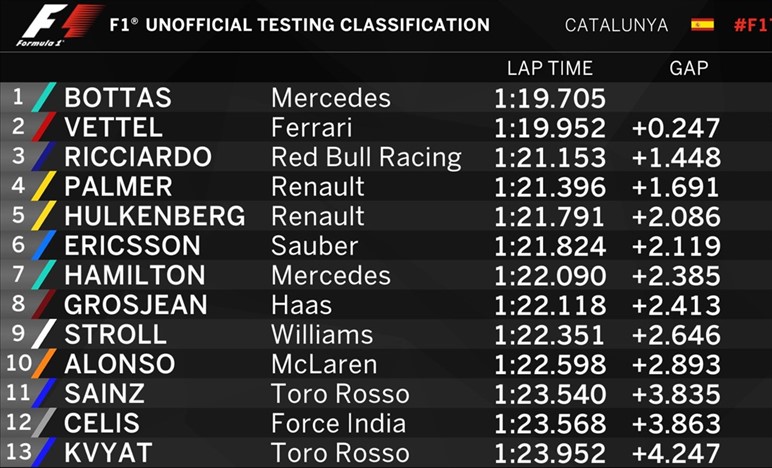Click the white Williams stripe beside Stroll
This screenshot has width=772, height=468.
click(44, 334)
